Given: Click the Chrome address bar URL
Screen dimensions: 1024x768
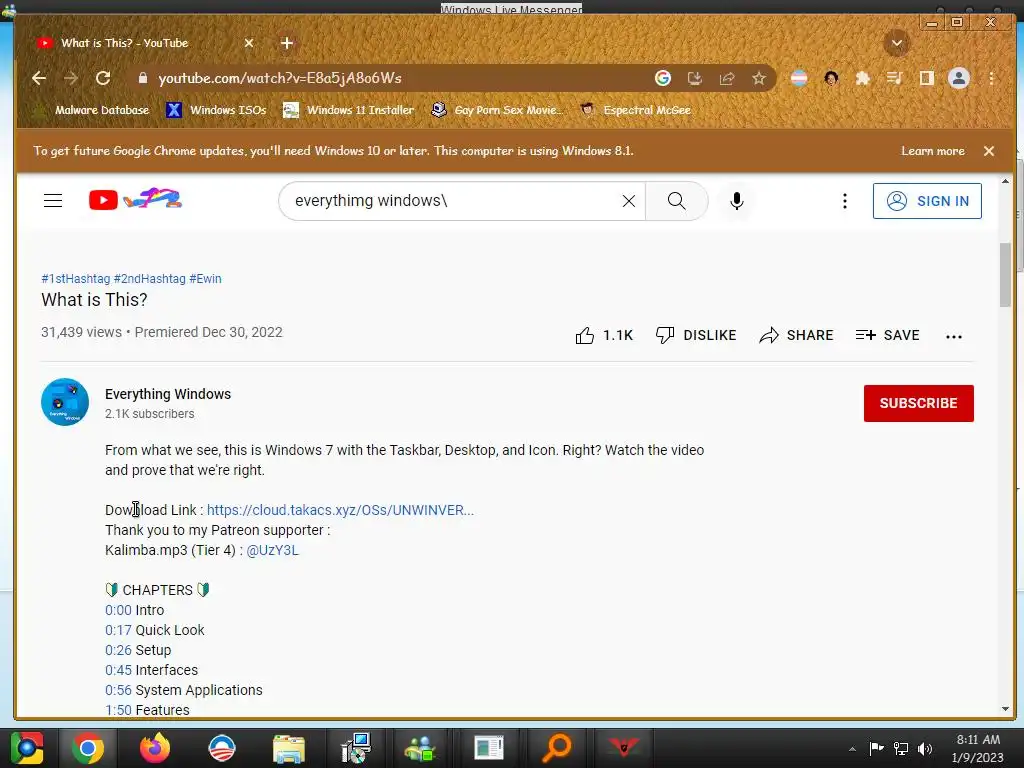Looking at the screenshot, I should (280, 78).
